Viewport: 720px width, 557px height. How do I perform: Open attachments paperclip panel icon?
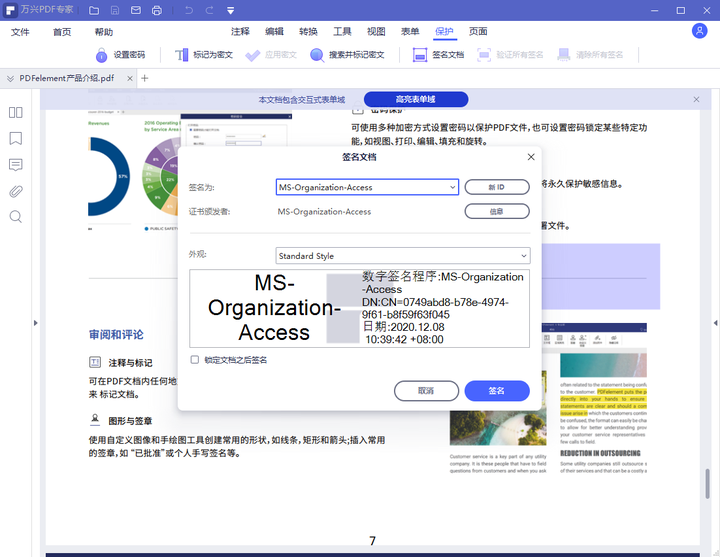tap(16, 191)
